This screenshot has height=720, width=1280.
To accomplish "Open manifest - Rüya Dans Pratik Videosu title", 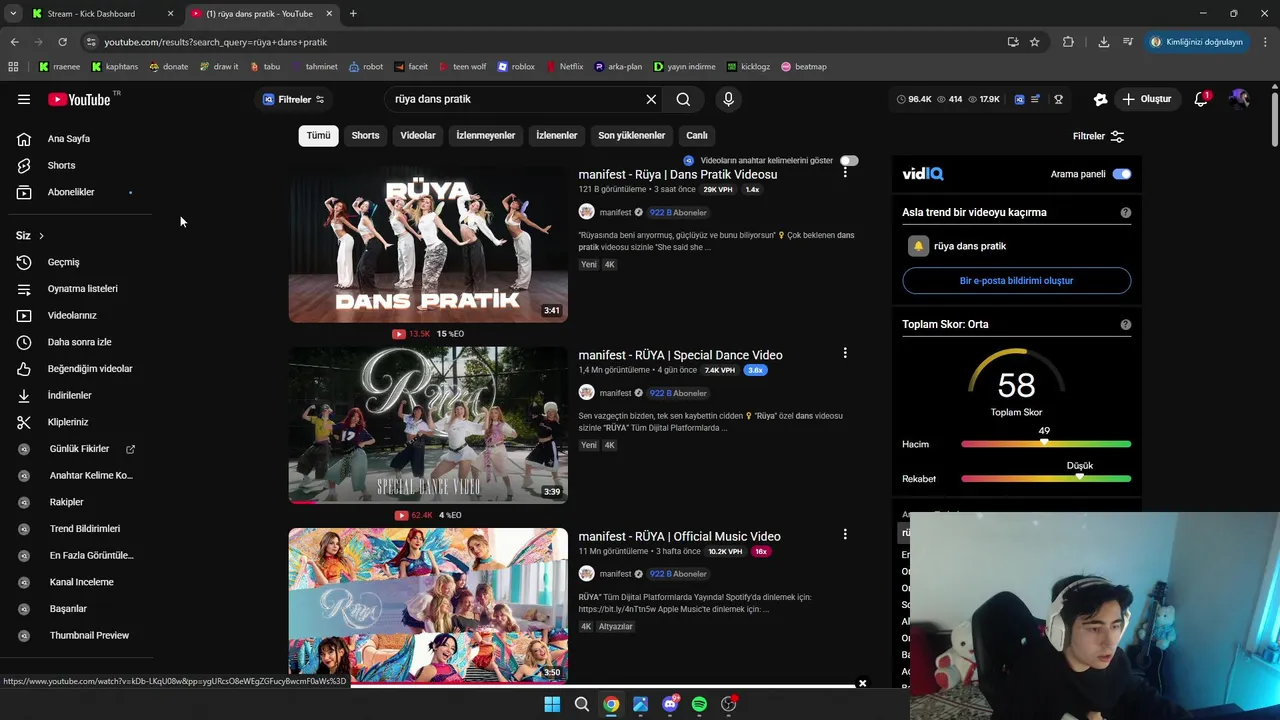I will click(x=677, y=174).
